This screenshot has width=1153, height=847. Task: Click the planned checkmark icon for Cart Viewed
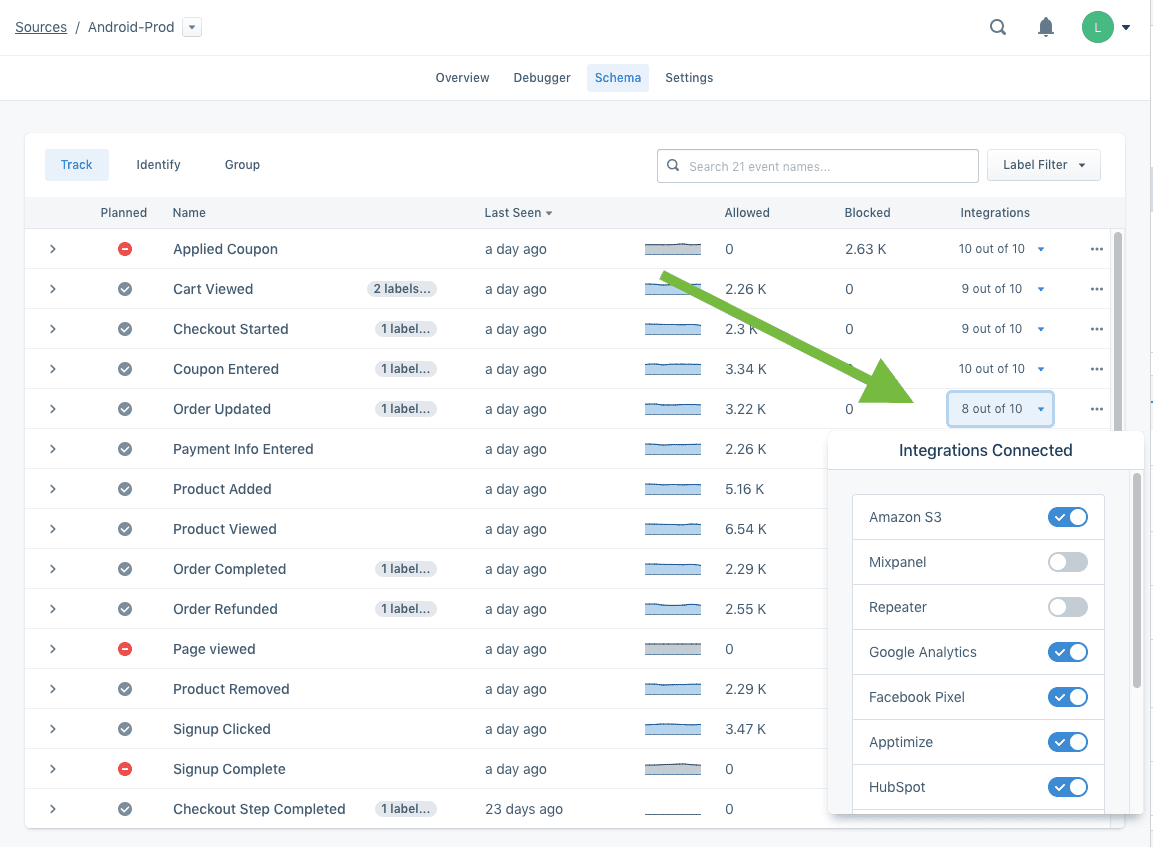coord(124,289)
